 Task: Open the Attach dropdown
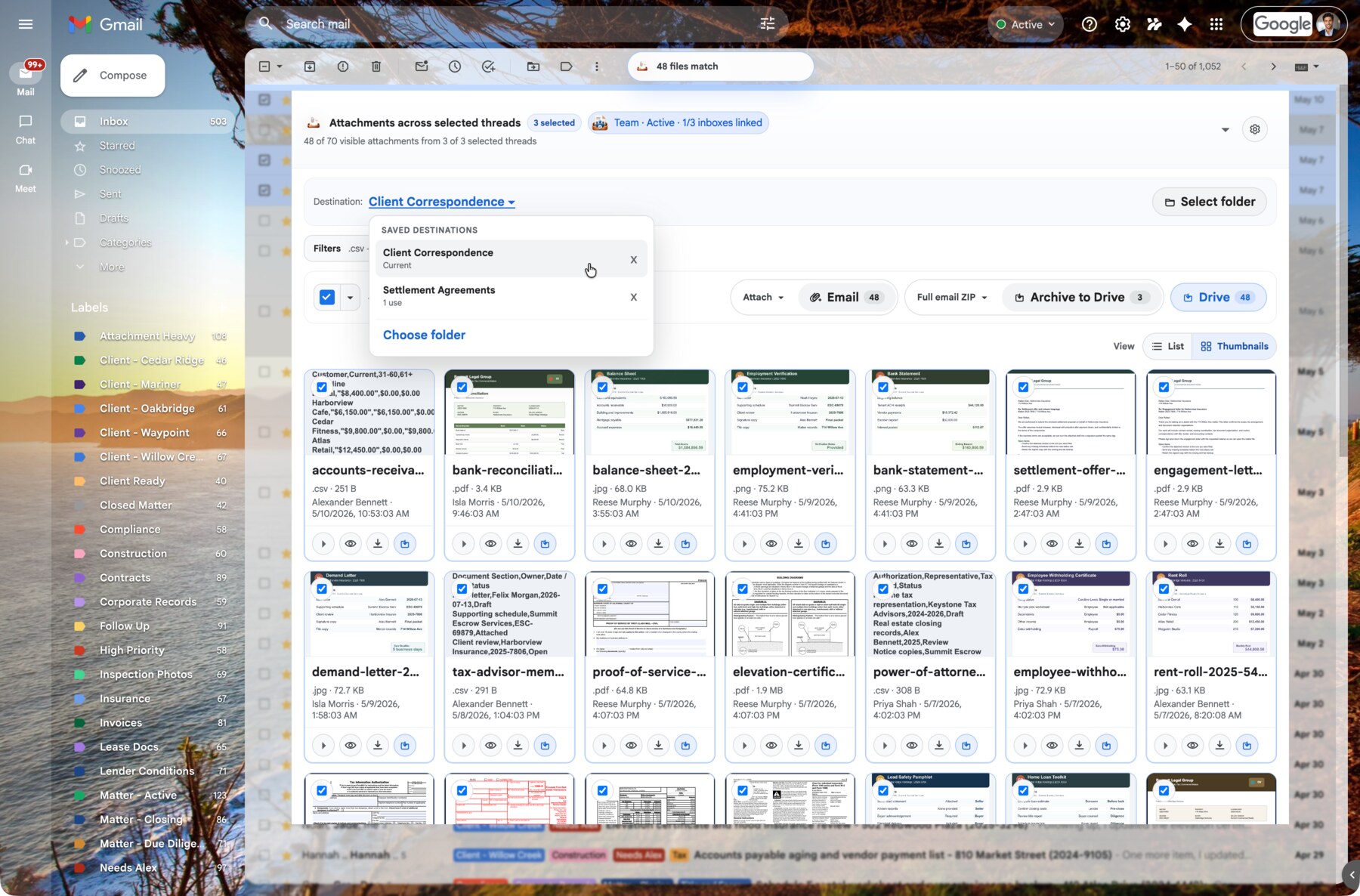point(763,298)
